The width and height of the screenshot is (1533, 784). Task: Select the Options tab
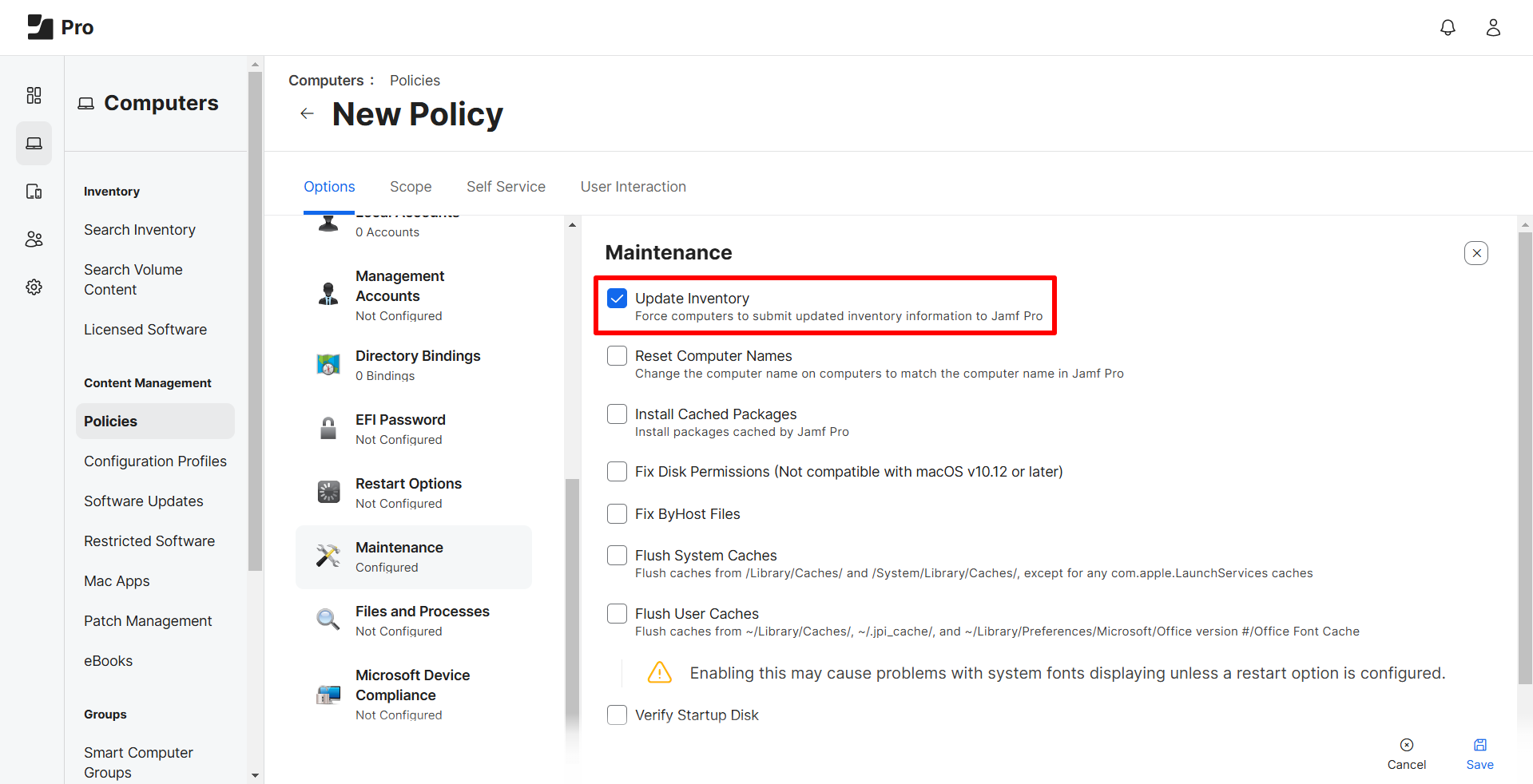[329, 187]
